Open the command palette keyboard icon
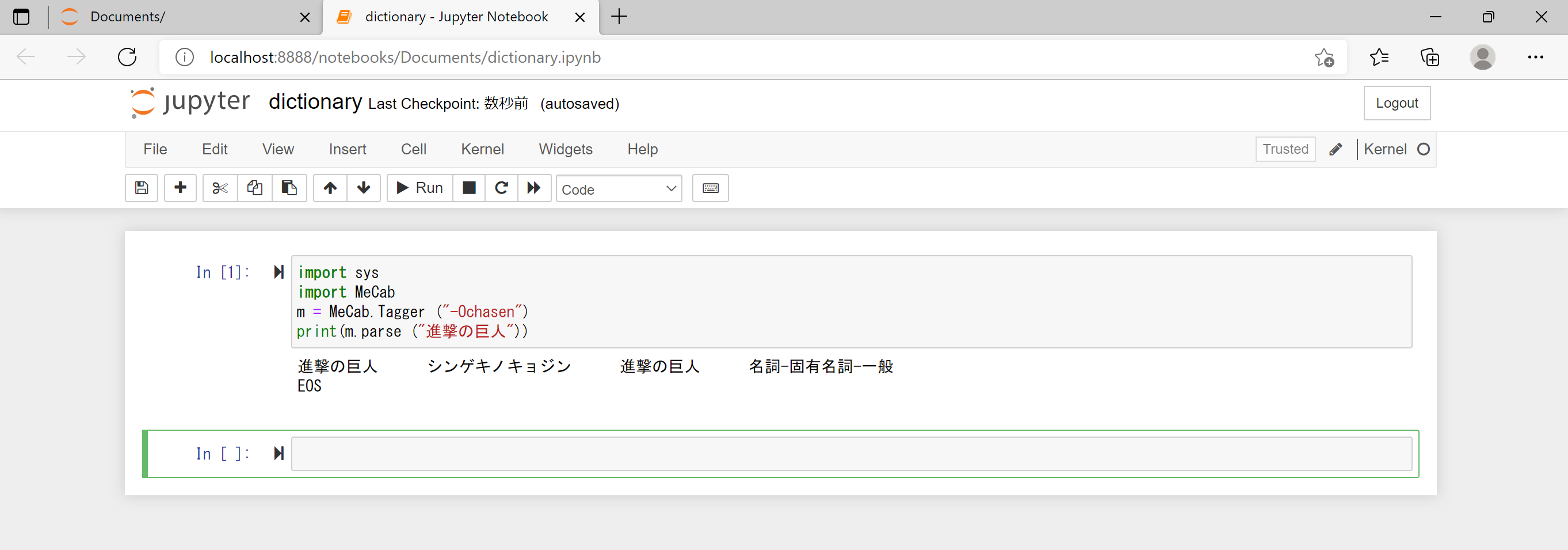Screen dimensions: 1568x550 (709, 188)
